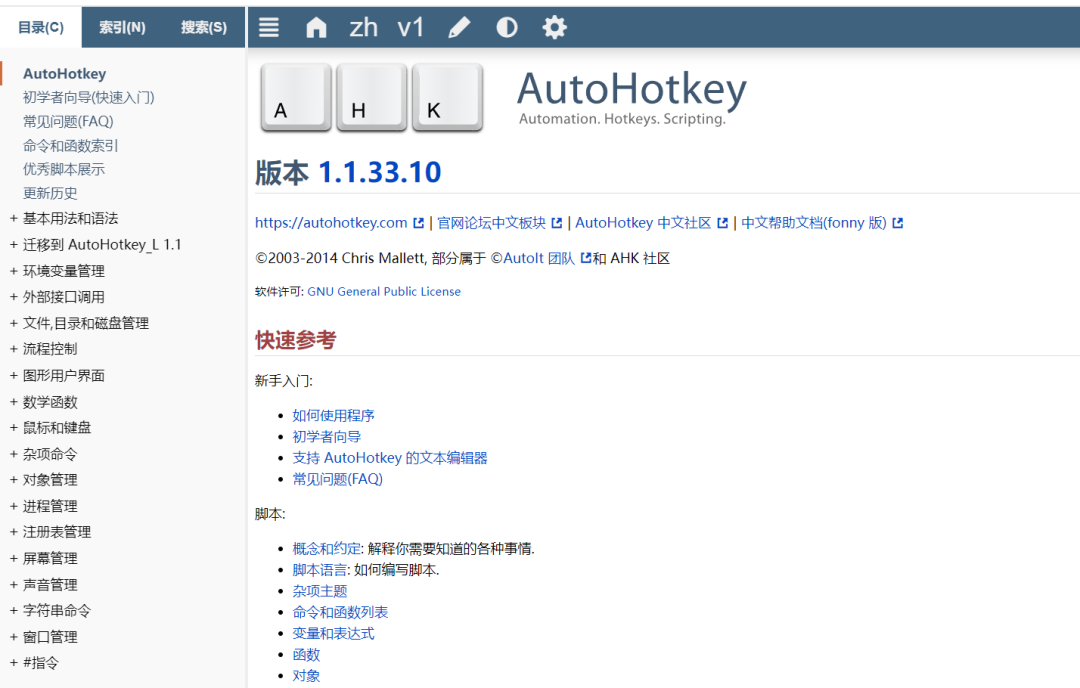Open 函数 link in script list

coord(307,655)
